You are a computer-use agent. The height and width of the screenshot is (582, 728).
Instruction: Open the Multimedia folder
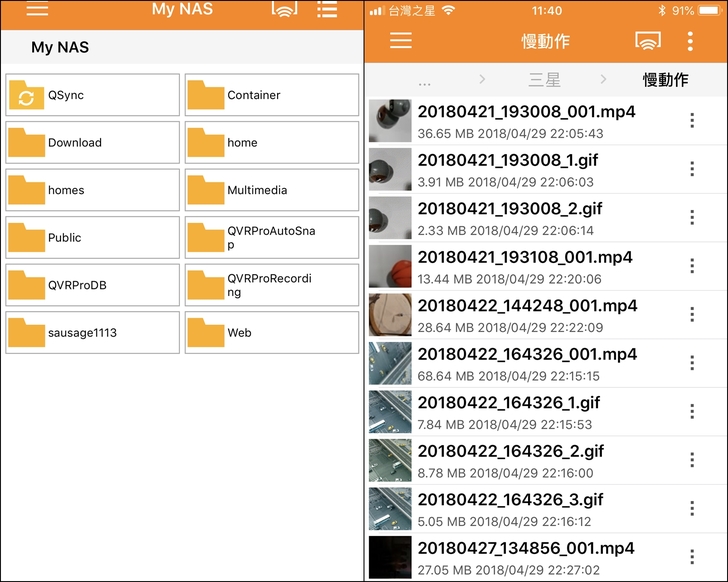[271, 190]
